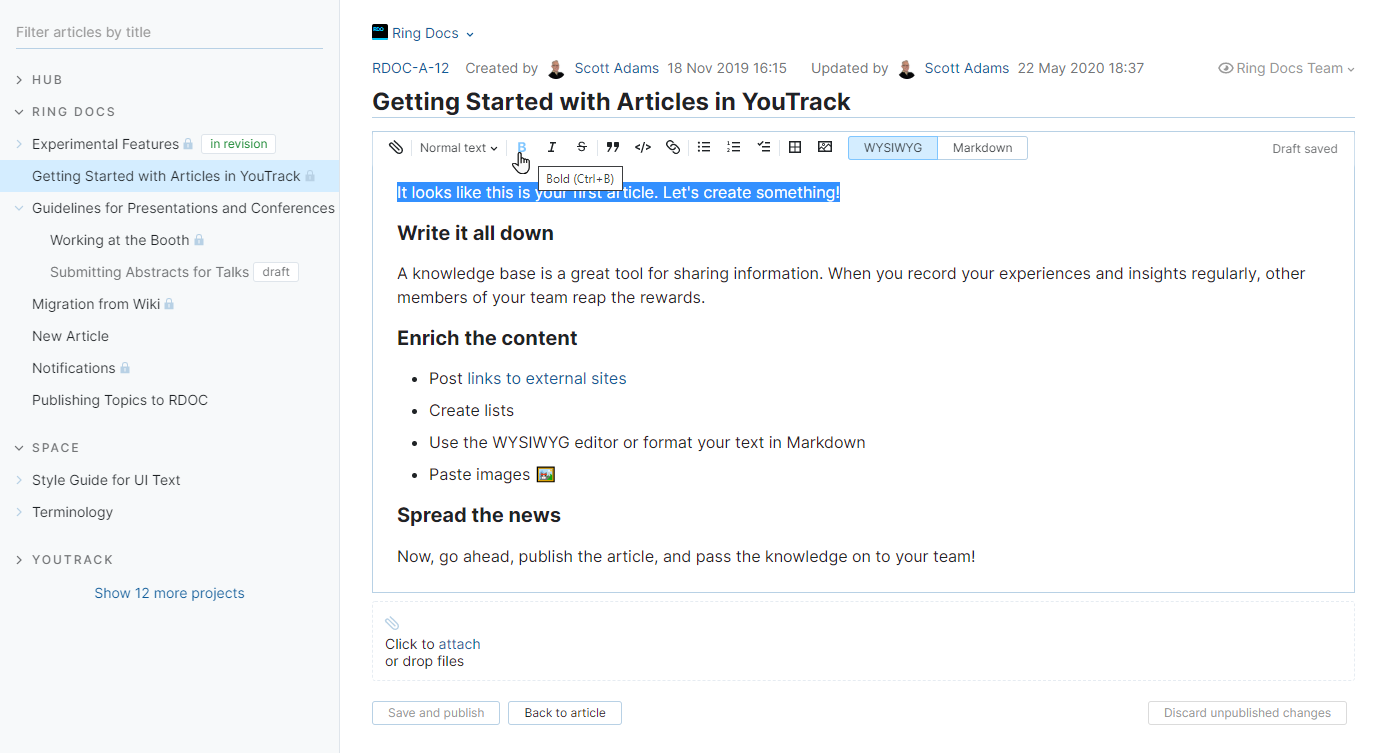Open the Submitting Abstracts for Talks article
The image size is (1385, 753).
[x=149, y=272]
